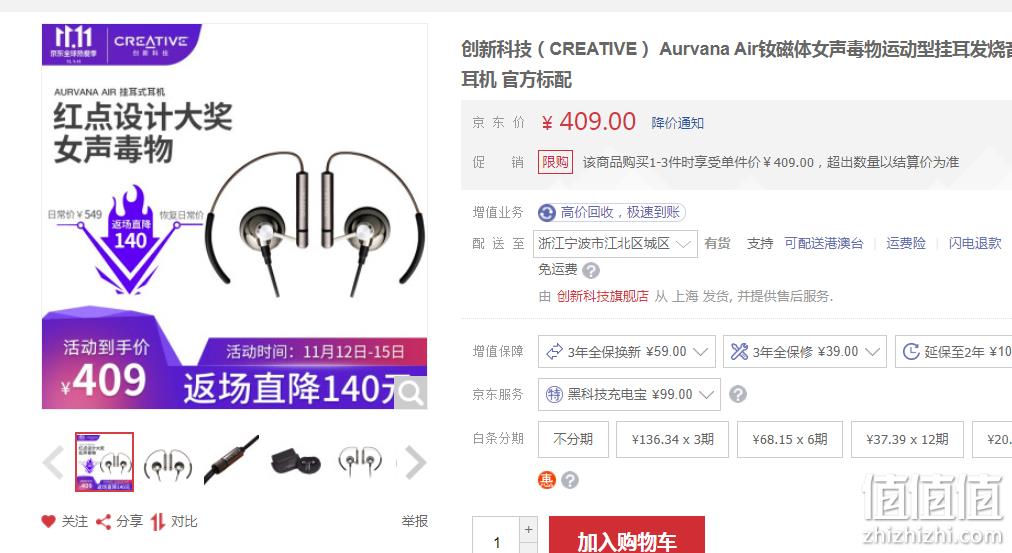The height and width of the screenshot is (553, 1012).
Task: Select ¥136.34 x 3期 installment option
Action: [673, 439]
